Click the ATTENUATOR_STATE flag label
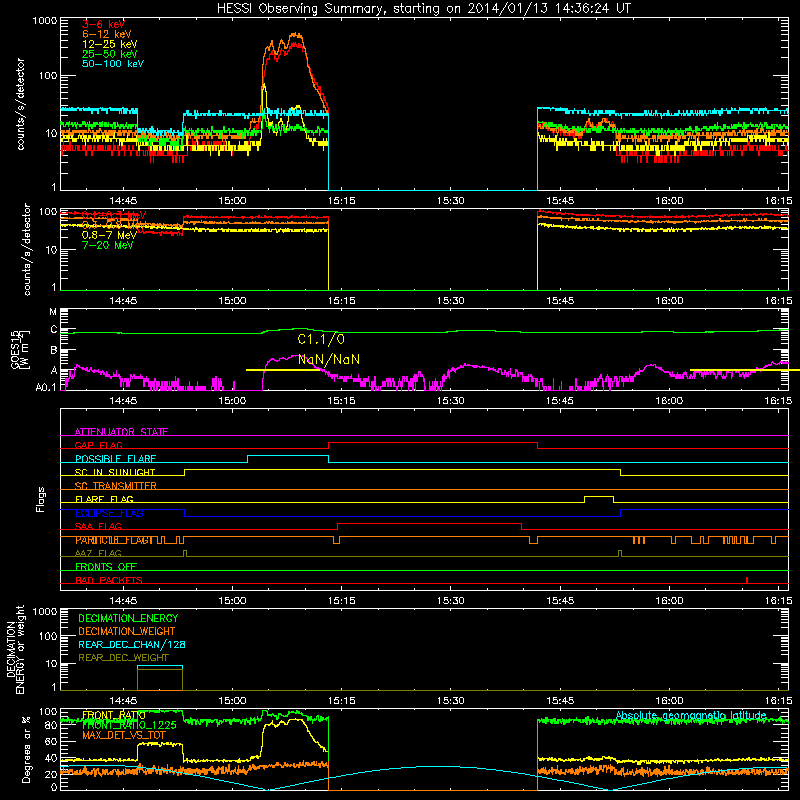This screenshot has width=800, height=800. 121,432
